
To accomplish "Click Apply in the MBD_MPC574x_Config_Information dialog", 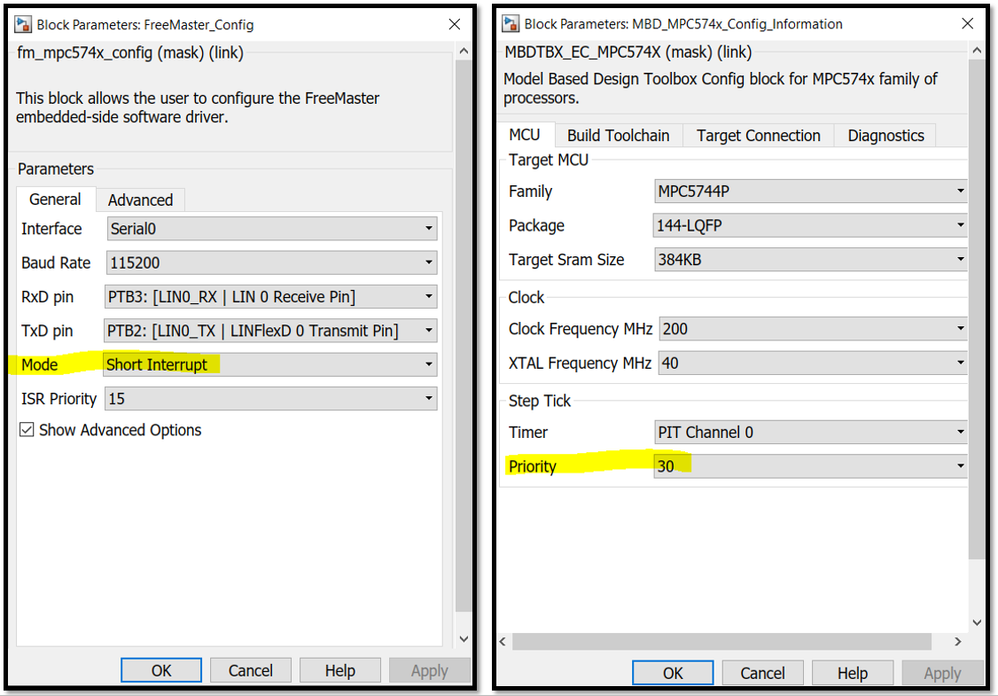I will 942,673.
